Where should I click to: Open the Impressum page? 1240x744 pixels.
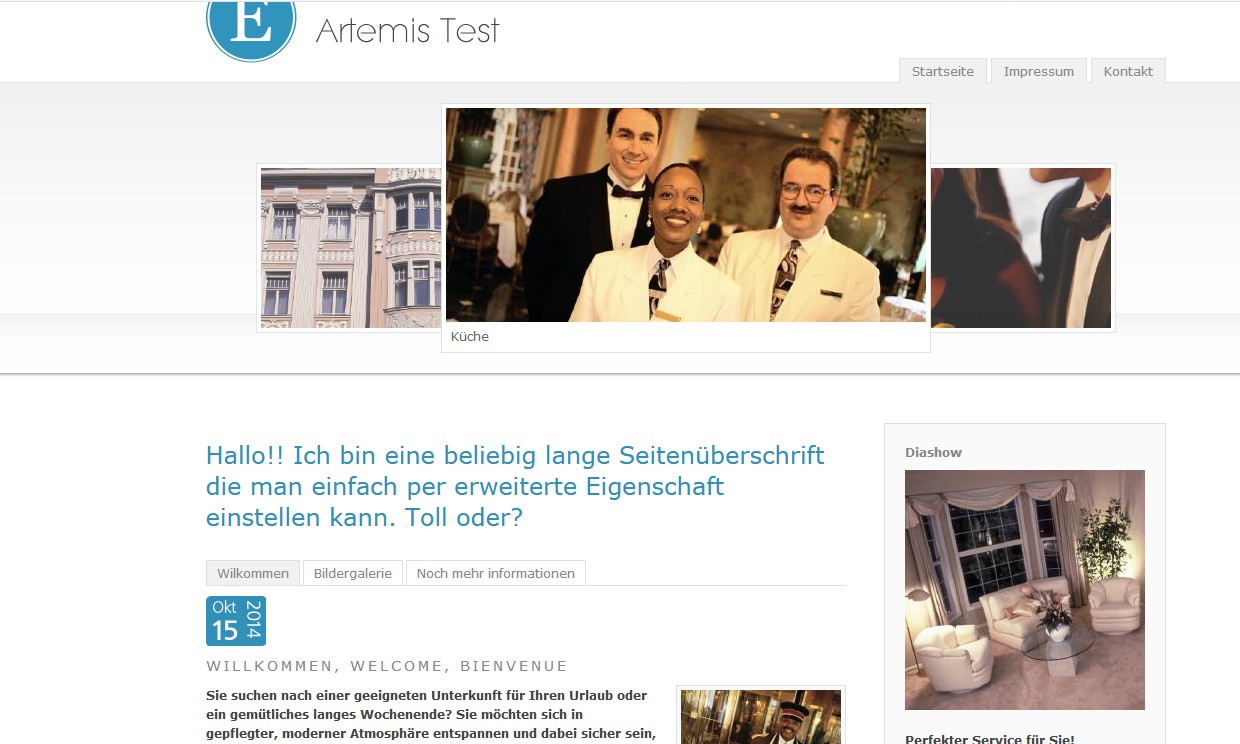pos(1039,70)
